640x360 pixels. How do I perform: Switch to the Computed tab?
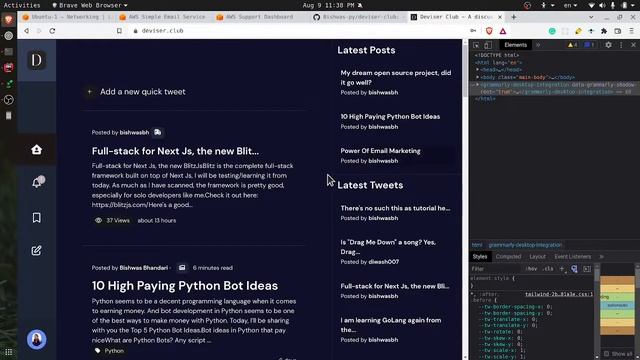click(x=508, y=257)
